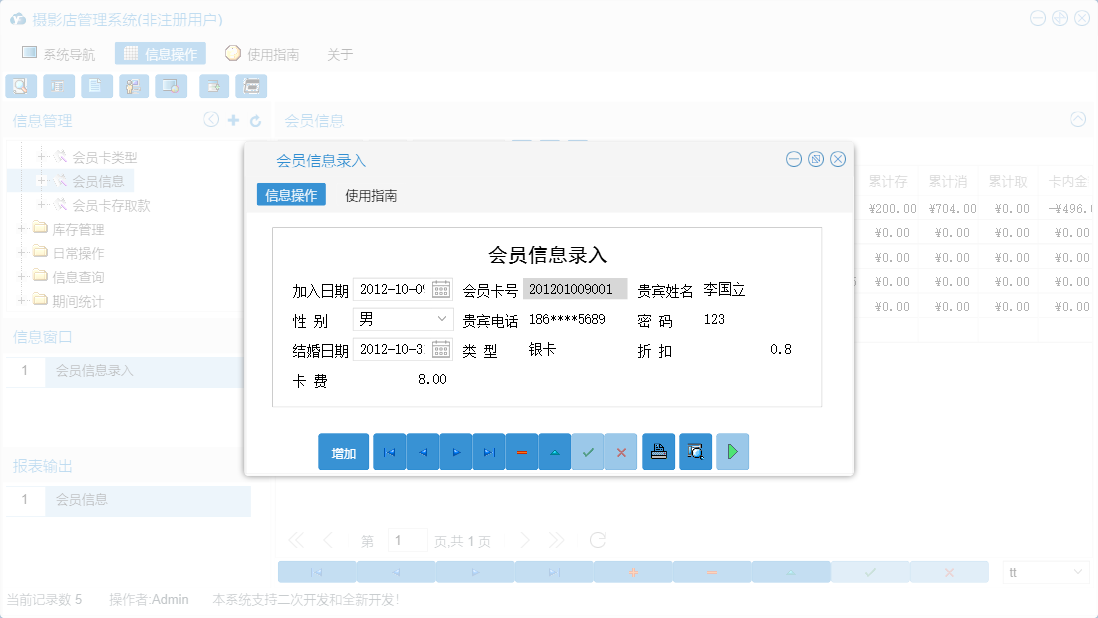1098x618 pixels.
Task: Delete record with the red minus icon
Action: [521, 451]
